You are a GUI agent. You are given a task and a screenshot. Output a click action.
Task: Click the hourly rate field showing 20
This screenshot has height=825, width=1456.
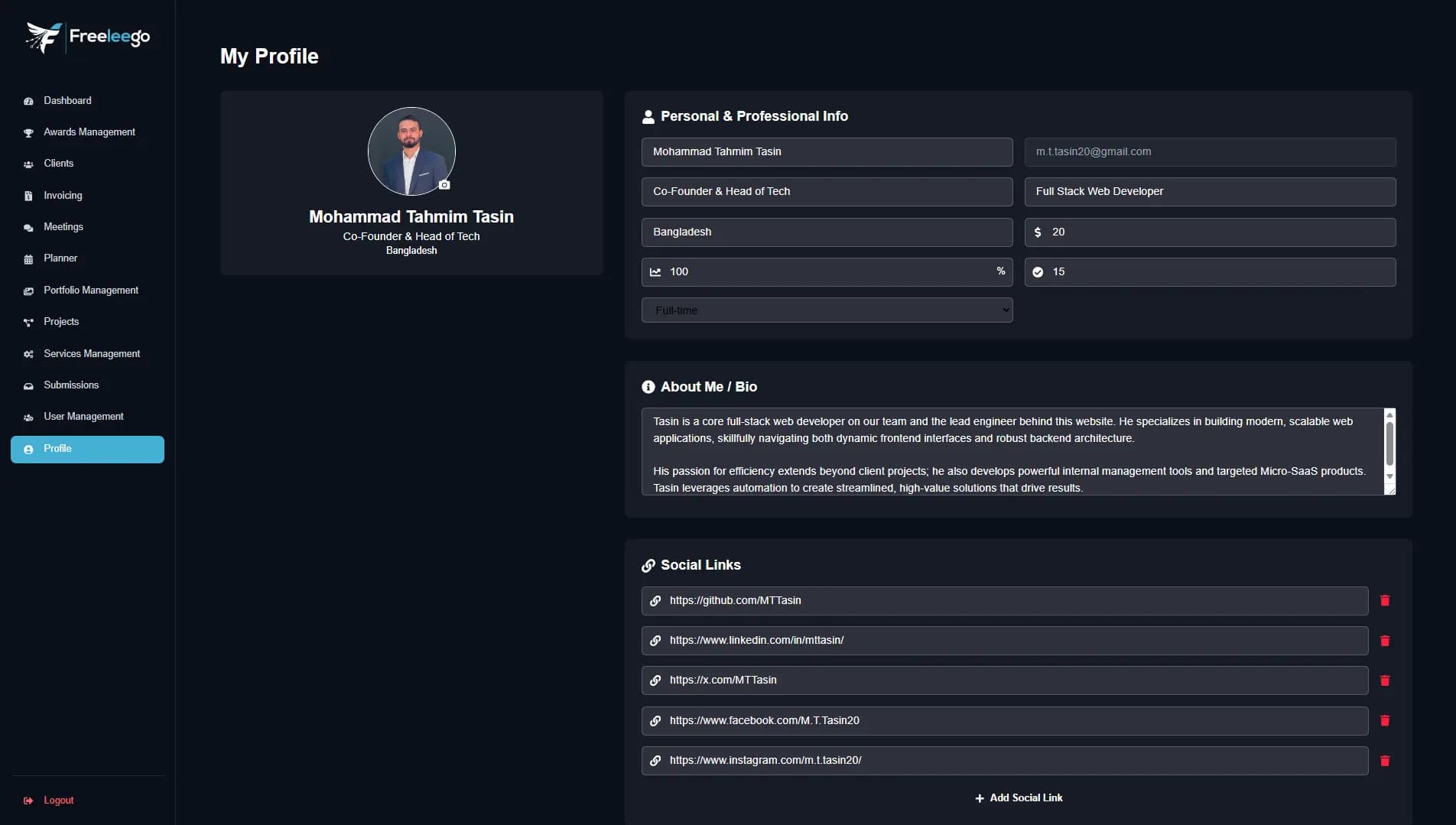[1210, 232]
